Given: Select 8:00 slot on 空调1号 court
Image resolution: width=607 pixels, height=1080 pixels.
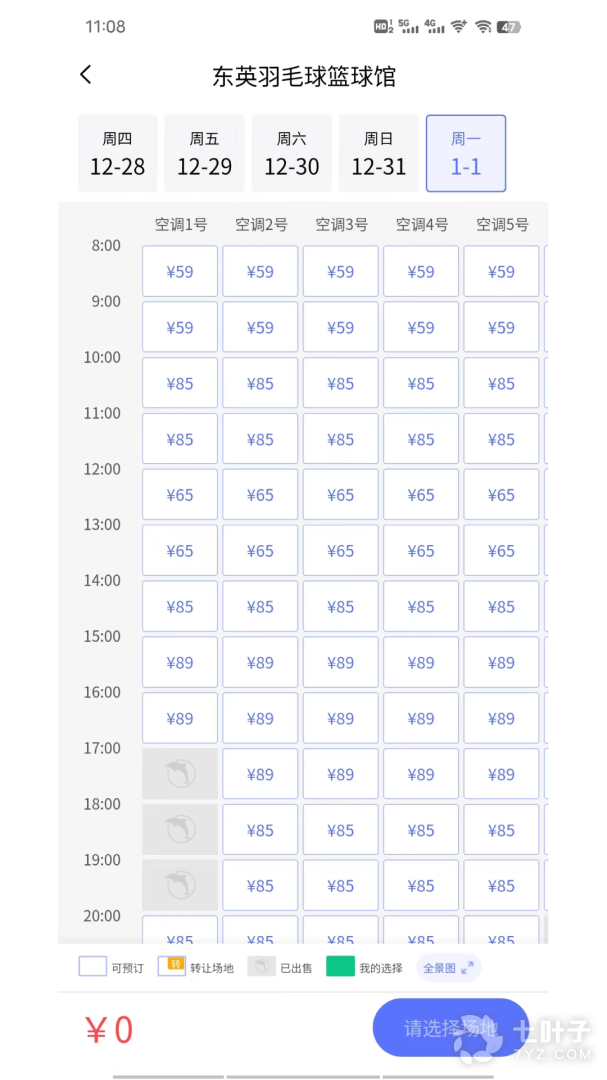Looking at the screenshot, I should click(x=180, y=271).
